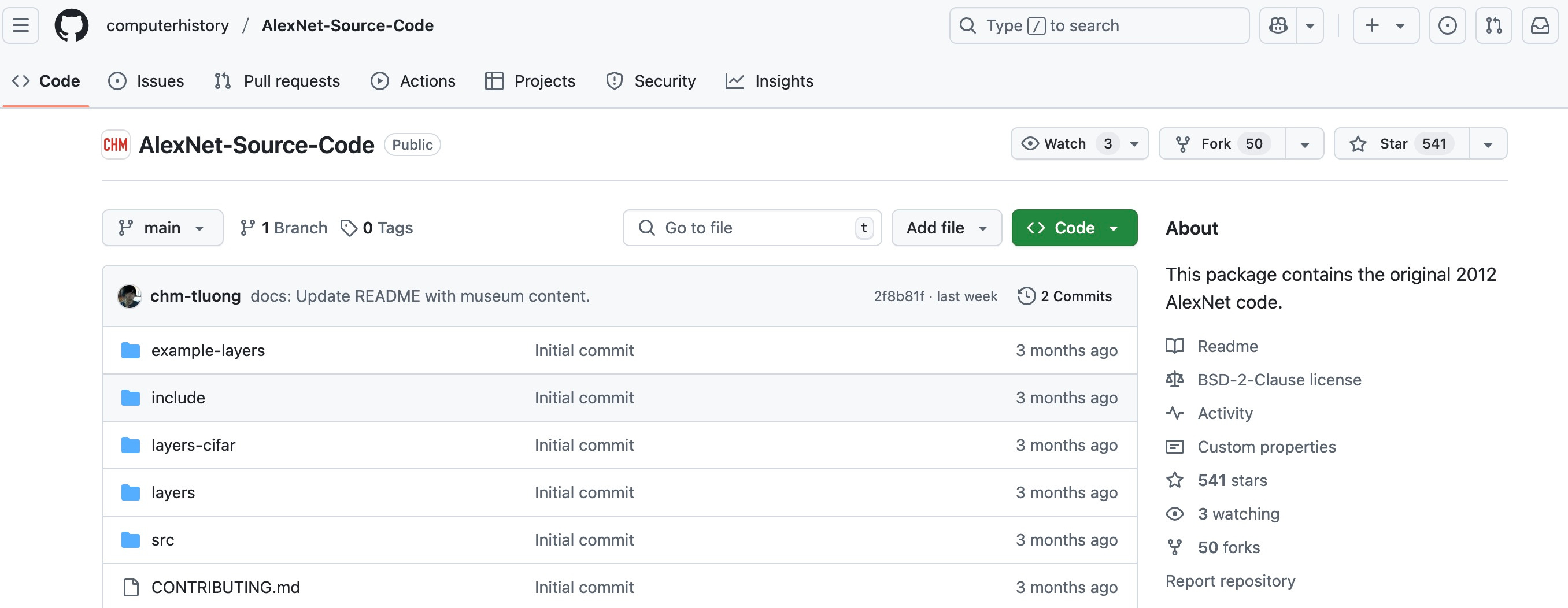Open commit 2f8b81f
The height and width of the screenshot is (608, 1568).
[x=899, y=296]
